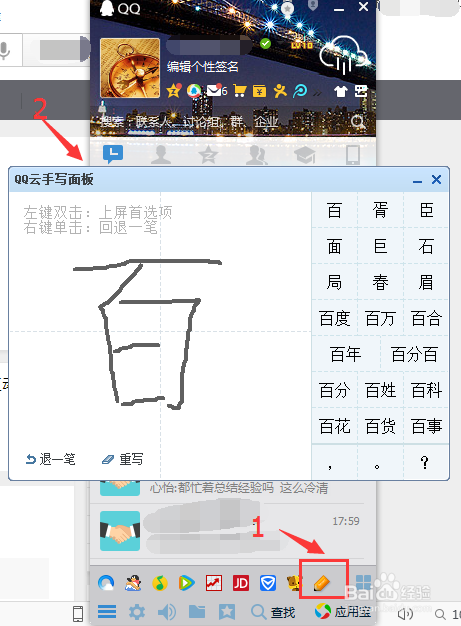Select the phrase 百年
Image resolution: width=461 pixels, height=626 pixels.
[x=346, y=354]
